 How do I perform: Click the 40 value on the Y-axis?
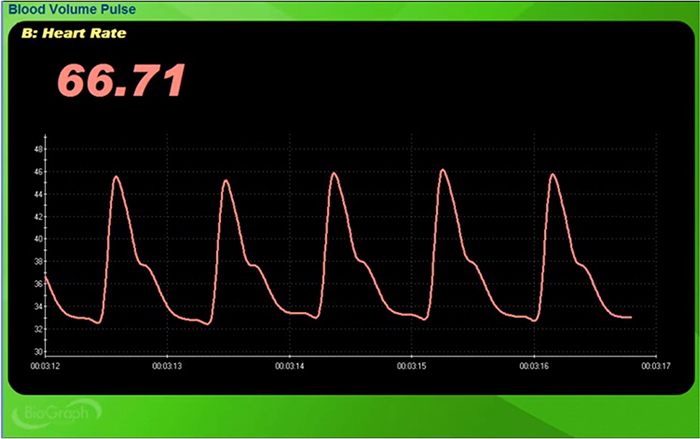[38, 239]
